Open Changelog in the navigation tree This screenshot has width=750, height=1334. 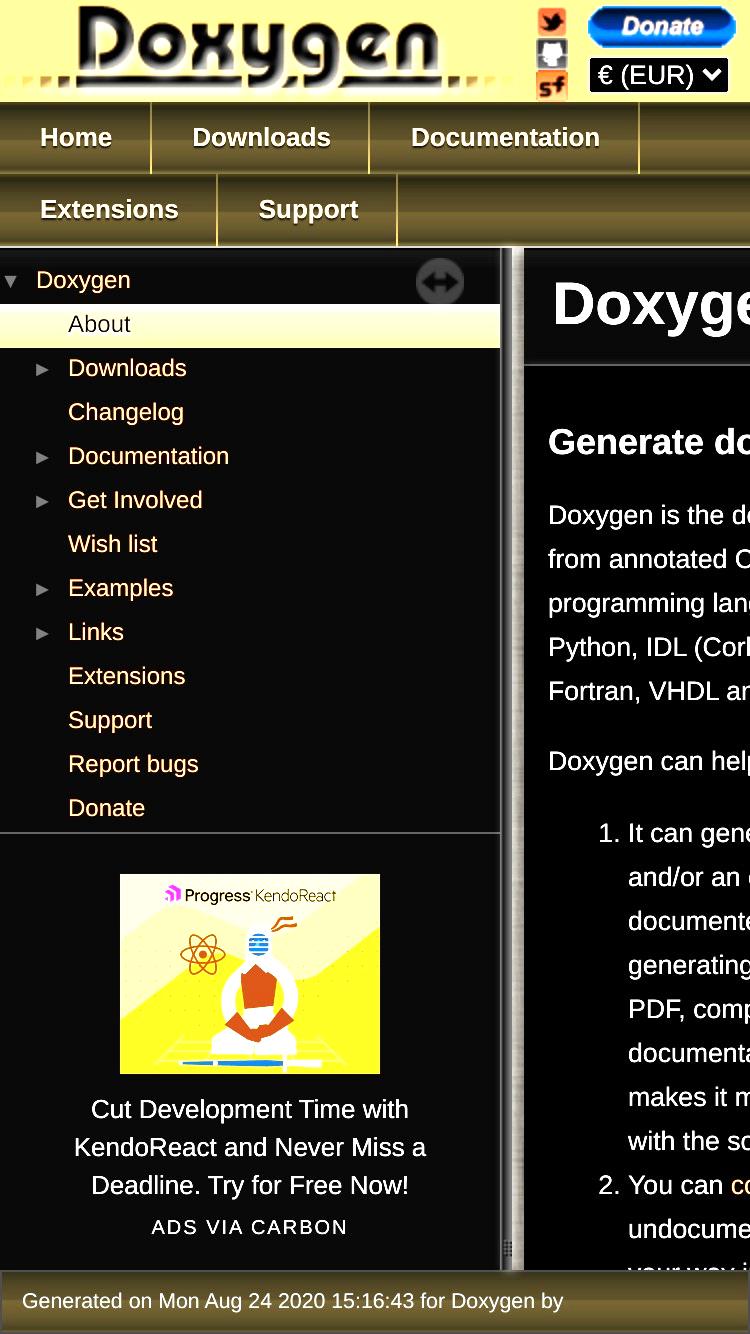pyautogui.click(x=126, y=412)
